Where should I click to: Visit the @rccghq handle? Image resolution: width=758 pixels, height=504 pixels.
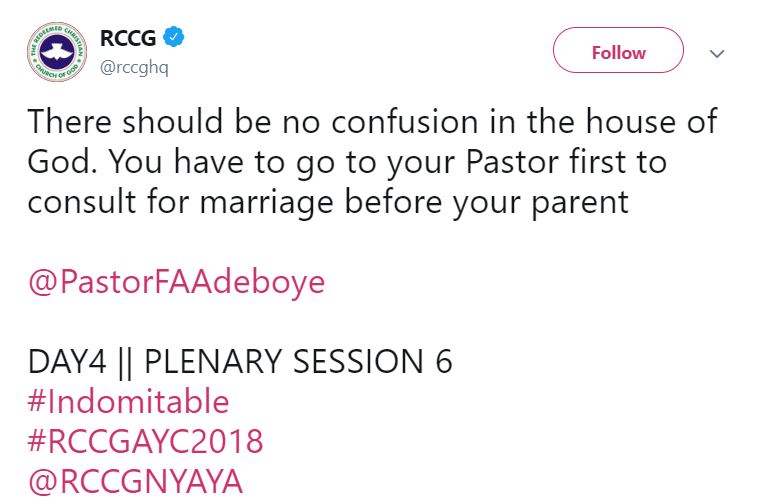tap(132, 65)
